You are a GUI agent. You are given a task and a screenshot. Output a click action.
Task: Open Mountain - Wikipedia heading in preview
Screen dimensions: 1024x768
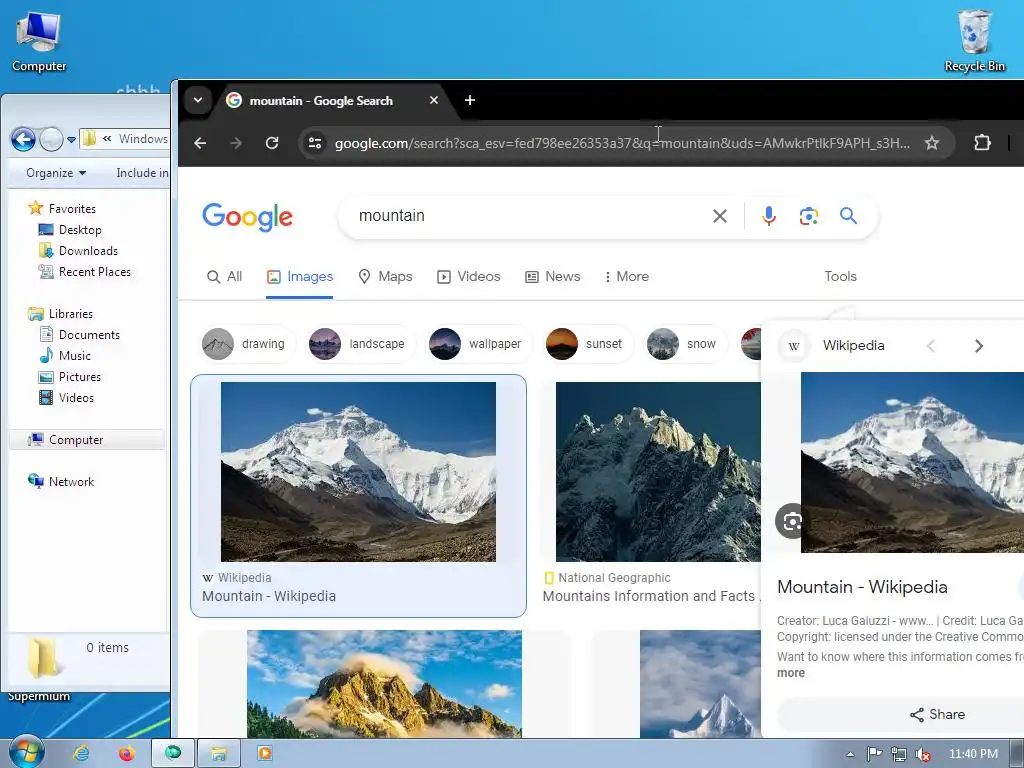point(862,587)
